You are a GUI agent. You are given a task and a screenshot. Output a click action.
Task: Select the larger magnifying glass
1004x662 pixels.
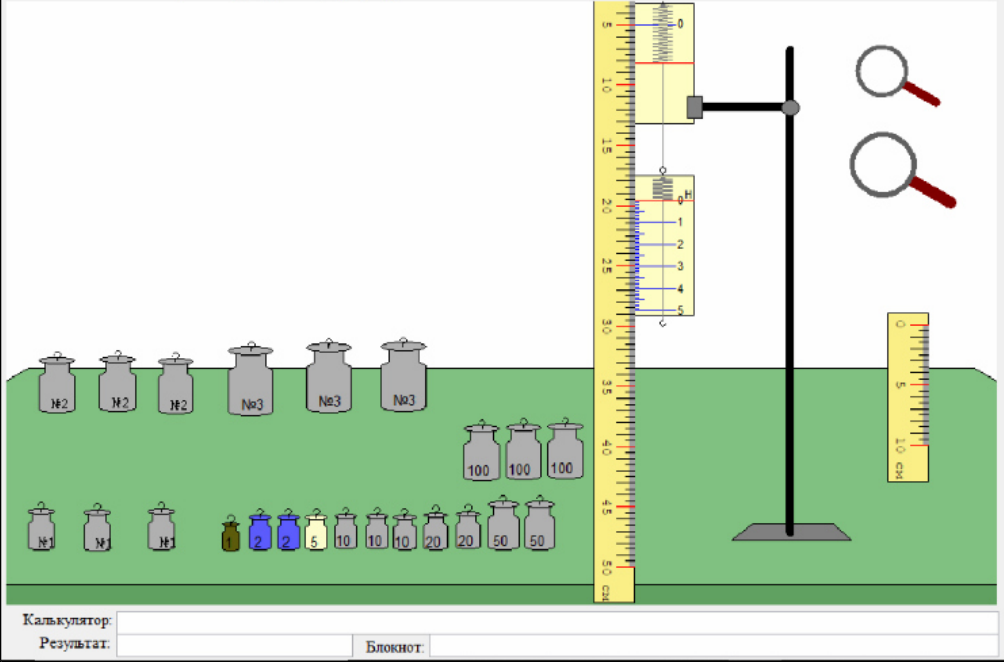[902, 169]
